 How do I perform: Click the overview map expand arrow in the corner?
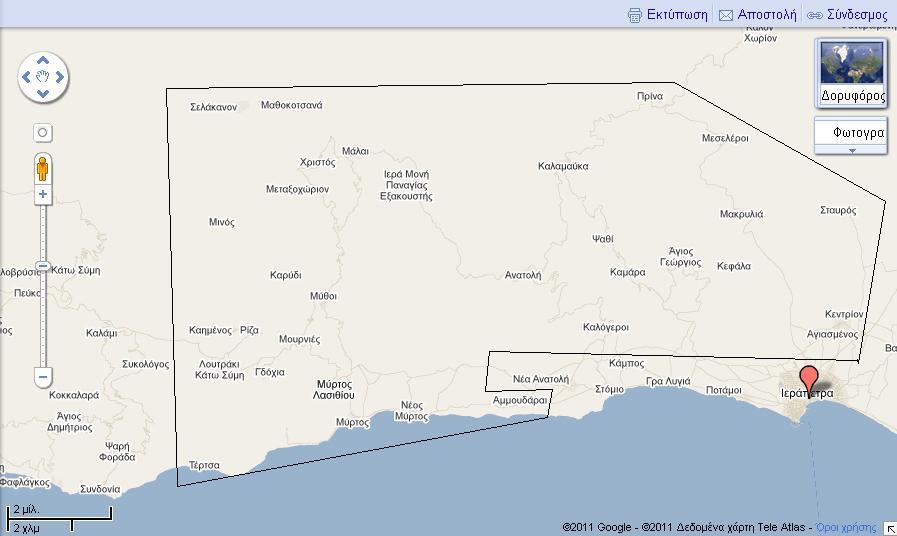tap(890, 529)
